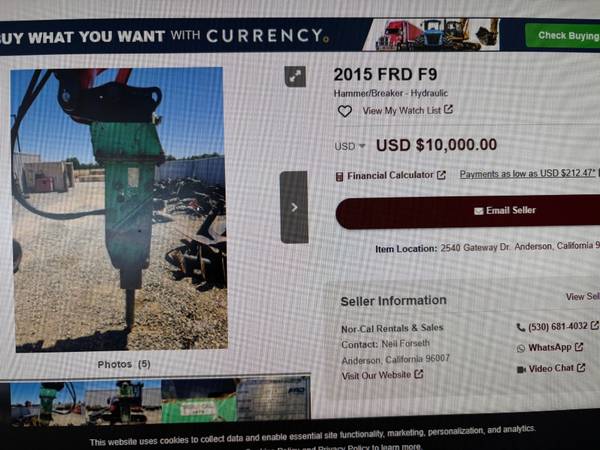600x450 pixels.
Task: Open the USD currency dropdown
Action: (x=350, y=147)
